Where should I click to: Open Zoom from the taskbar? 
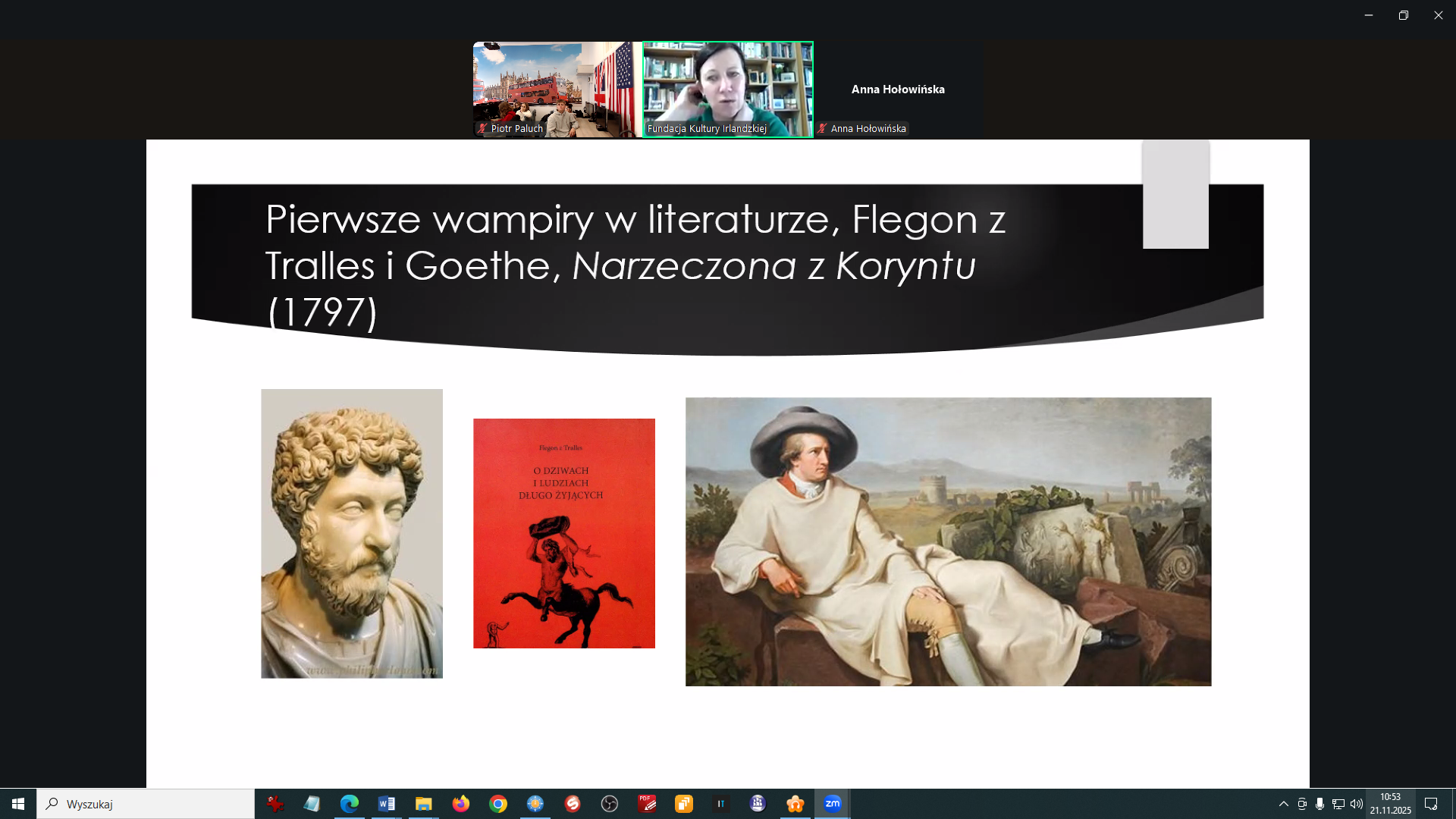click(832, 804)
